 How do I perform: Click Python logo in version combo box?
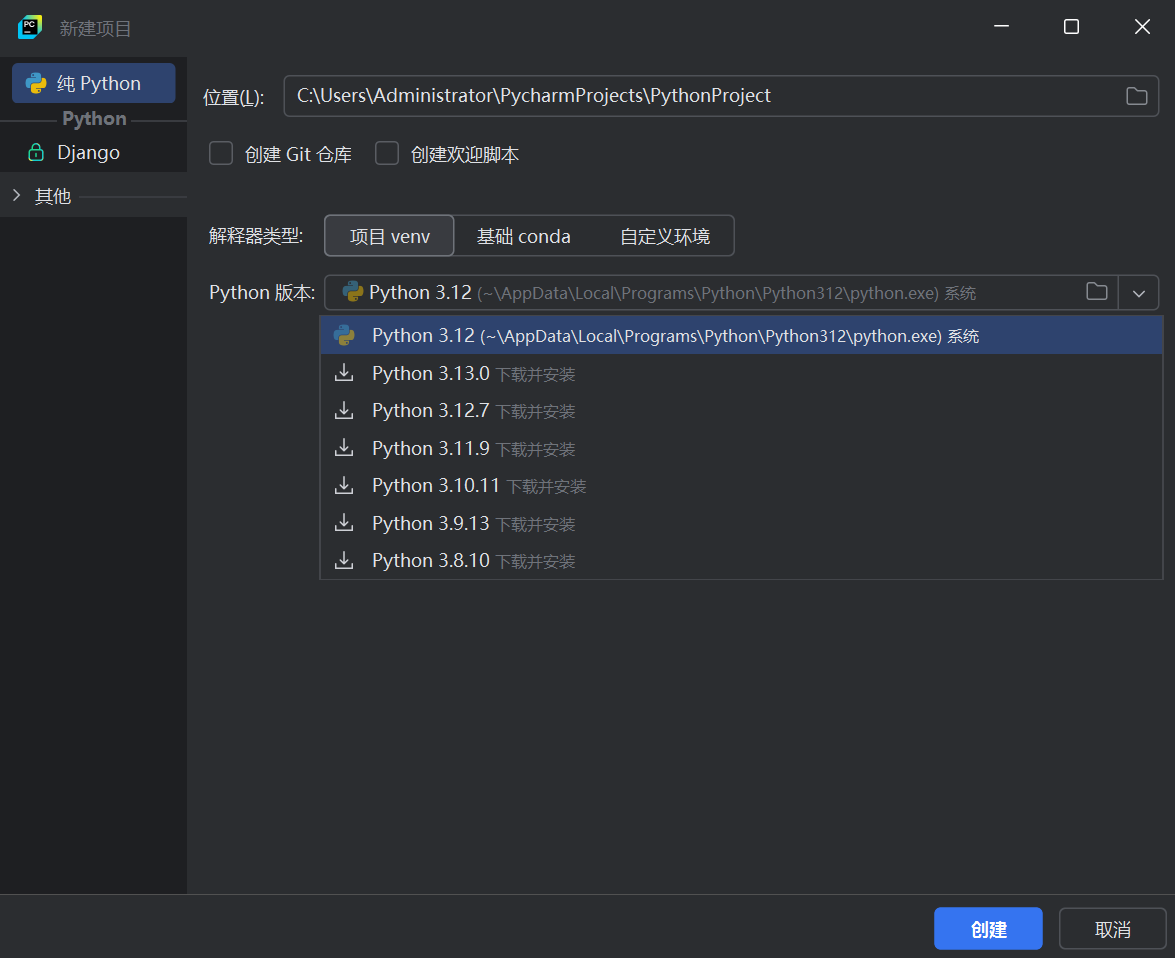click(352, 292)
